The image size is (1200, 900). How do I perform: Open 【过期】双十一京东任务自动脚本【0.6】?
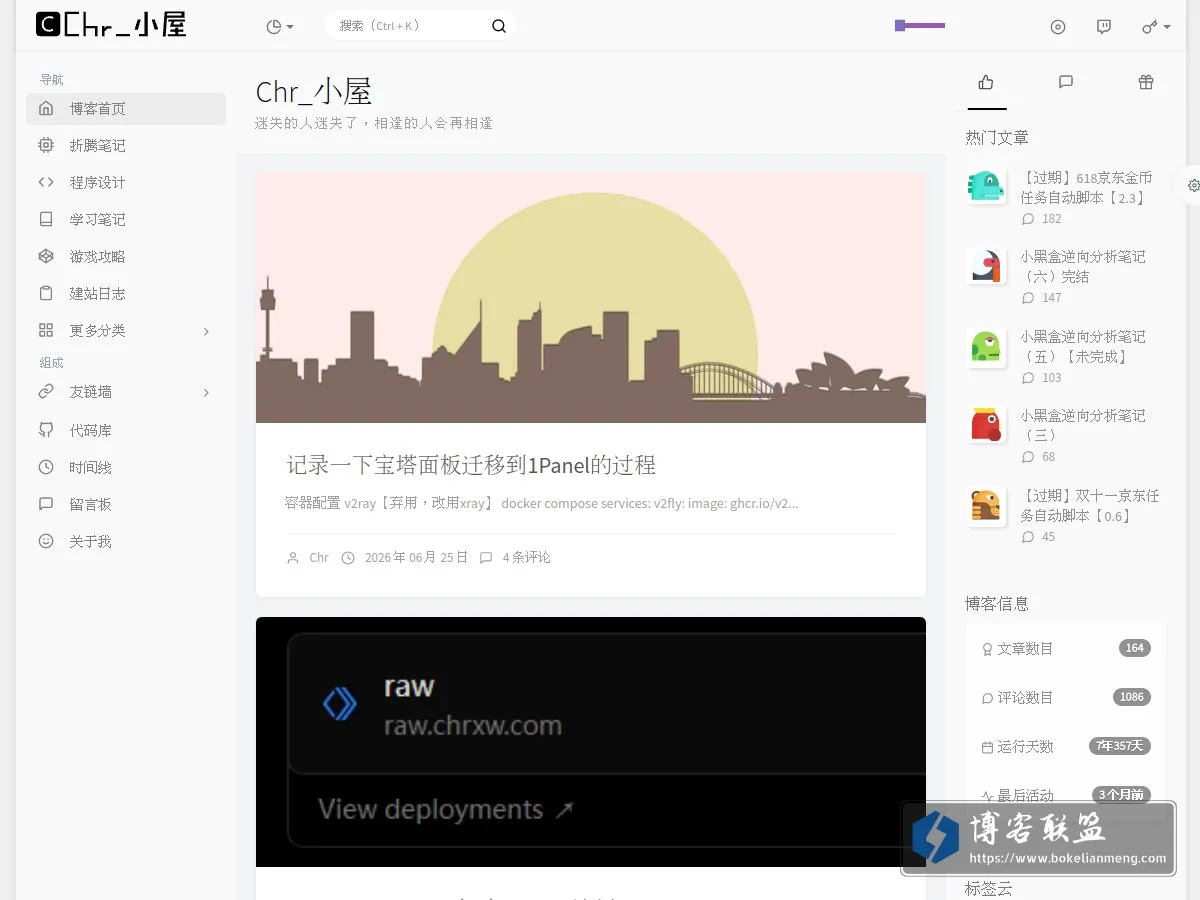click(x=1090, y=506)
